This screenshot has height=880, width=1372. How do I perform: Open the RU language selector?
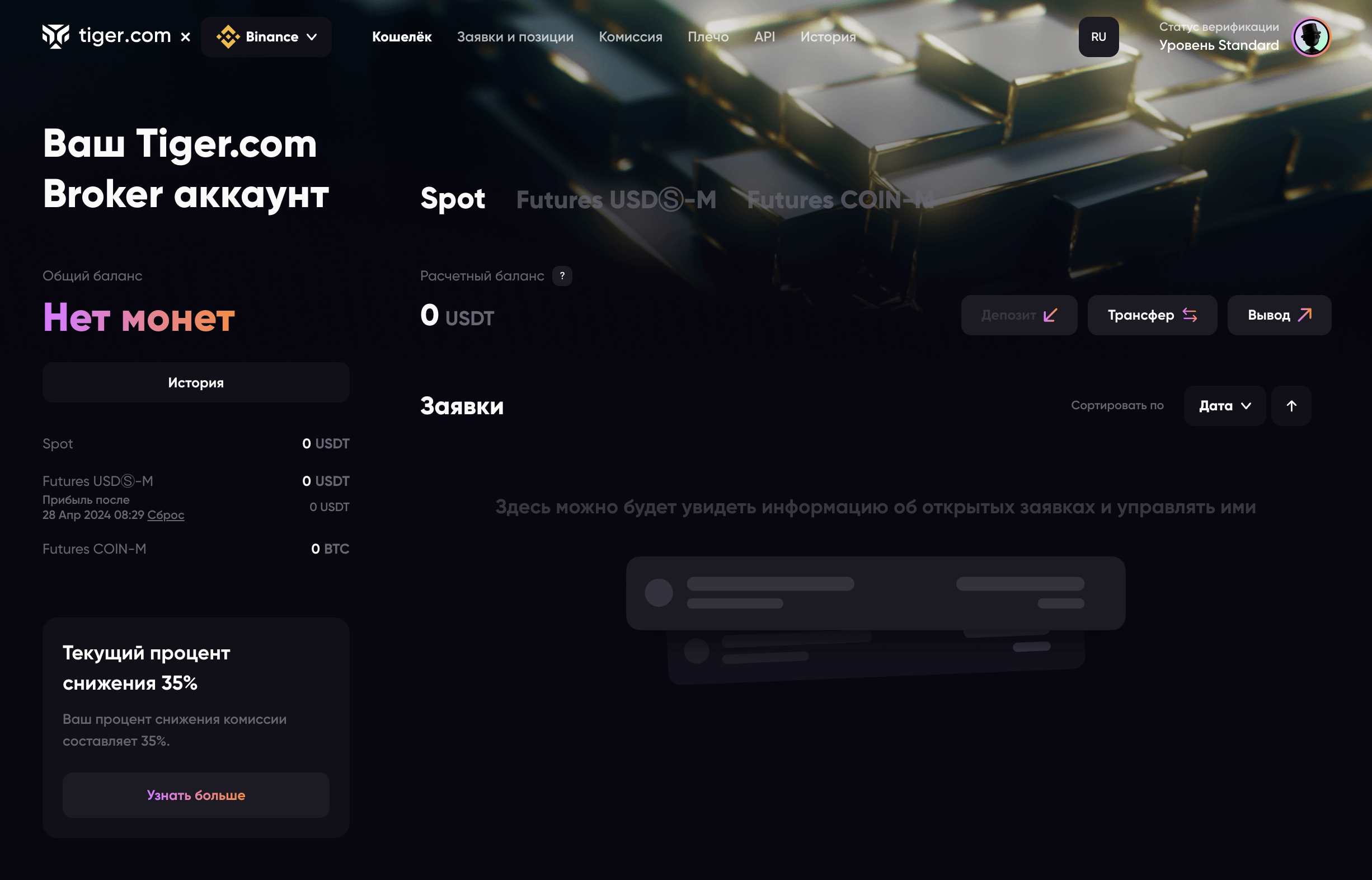[1098, 37]
